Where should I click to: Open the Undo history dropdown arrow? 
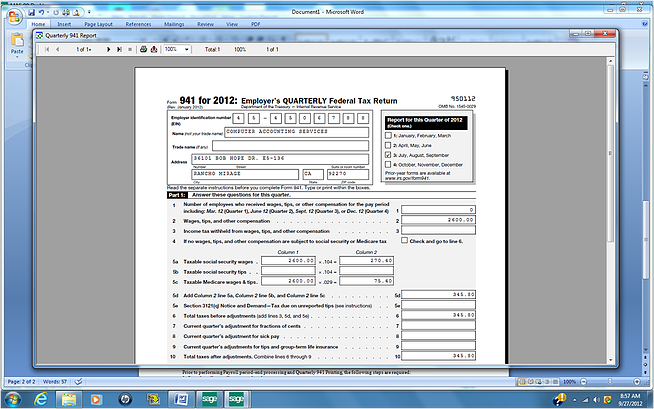[48, 13]
